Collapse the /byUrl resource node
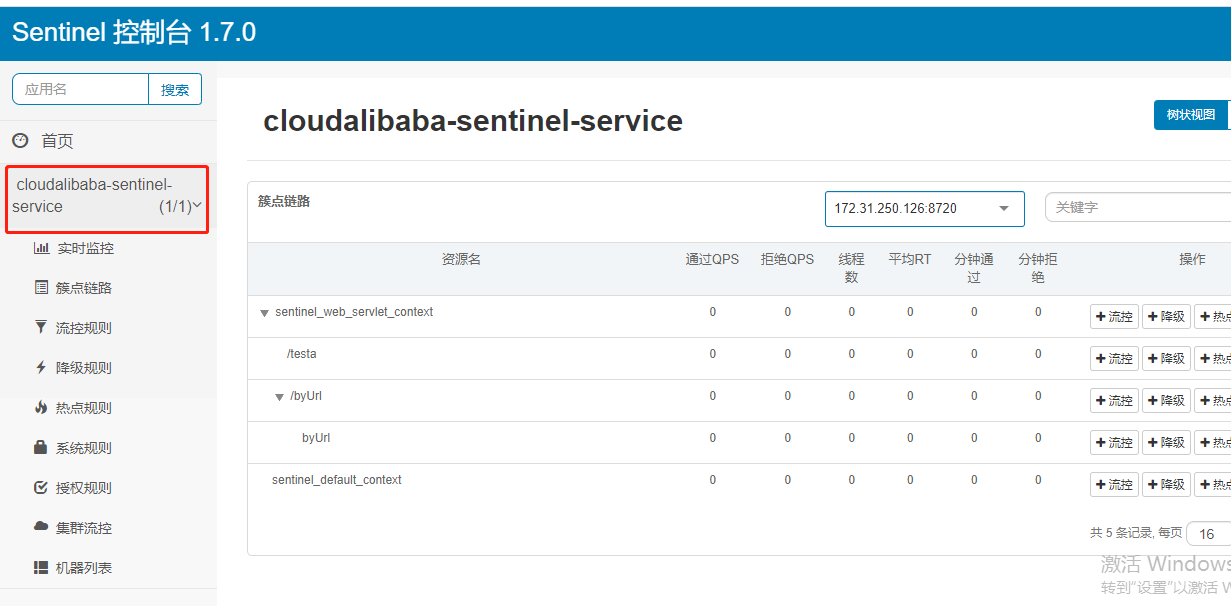The width and height of the screenshot is (1231, 606). pyautogui.click(x=280, y=396)
